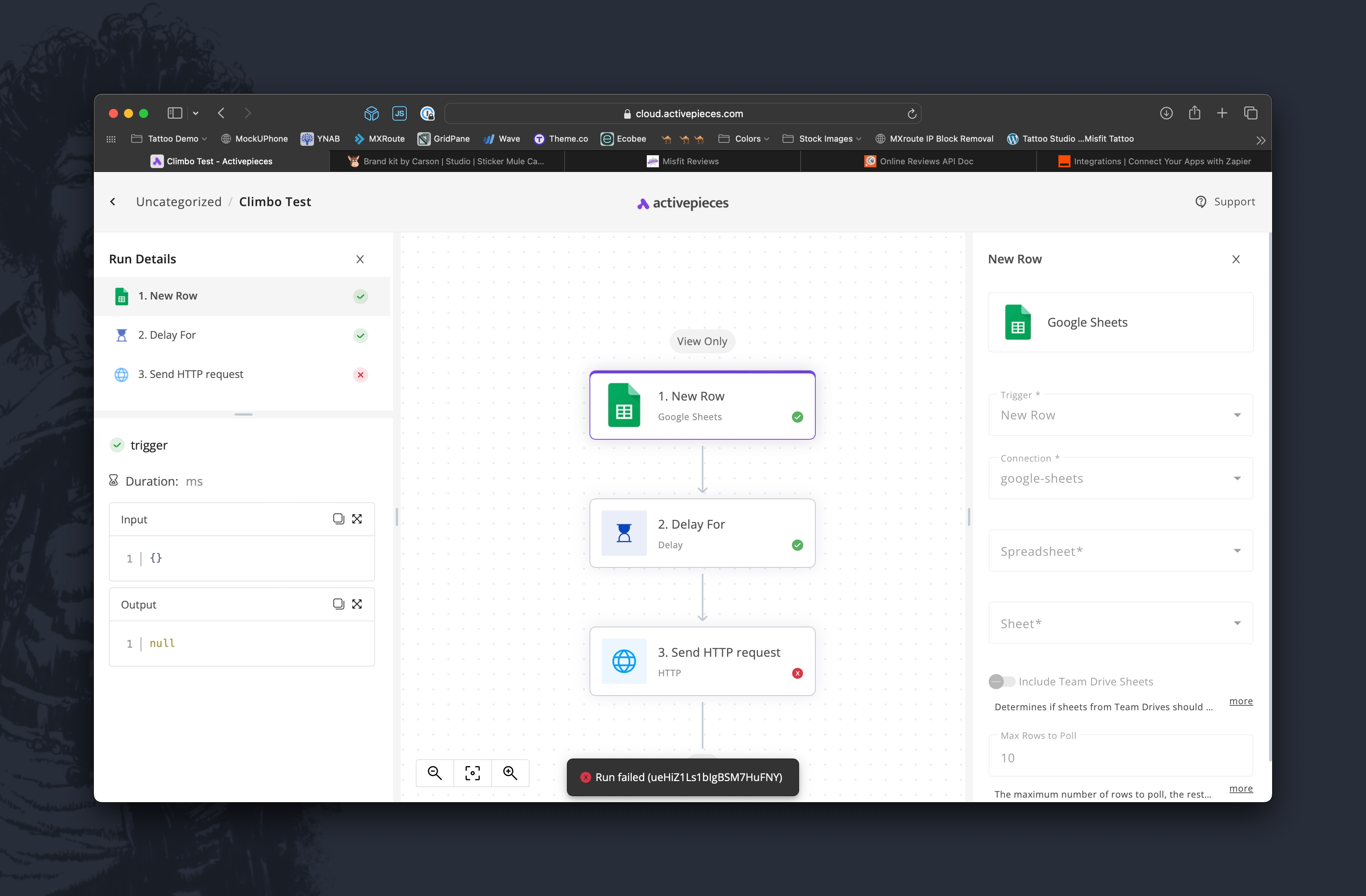The width and height of the screenshot is (1366, 896).
Task: Expand the Output panel to fullscreen
Action: (x=357, y=604)
